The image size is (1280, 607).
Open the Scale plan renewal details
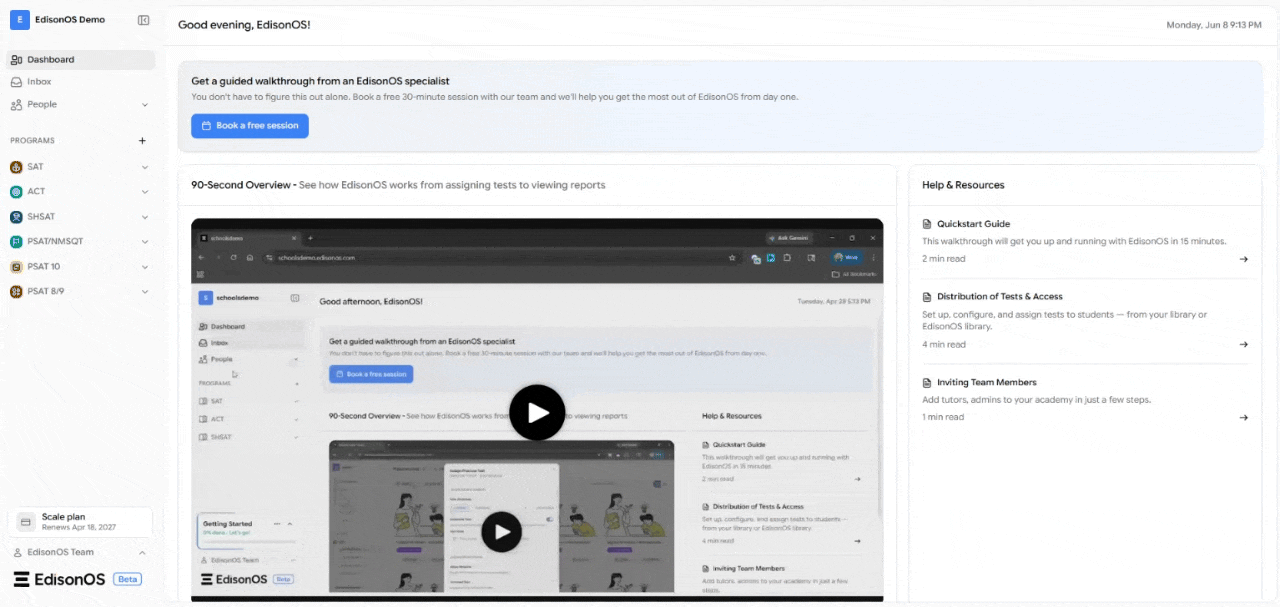(x=80, y=522)
